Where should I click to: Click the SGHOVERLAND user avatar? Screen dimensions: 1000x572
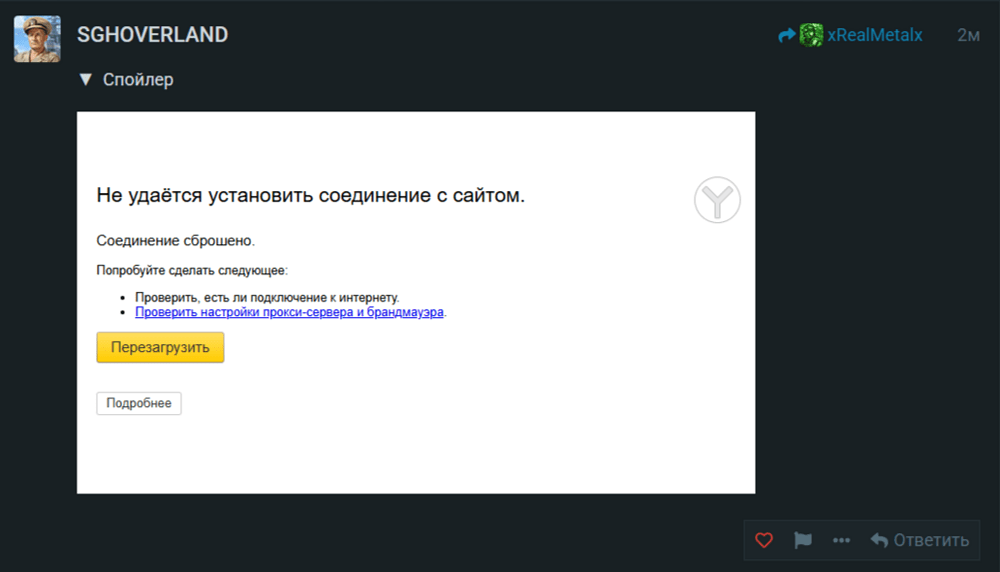(x=36, y=39)
